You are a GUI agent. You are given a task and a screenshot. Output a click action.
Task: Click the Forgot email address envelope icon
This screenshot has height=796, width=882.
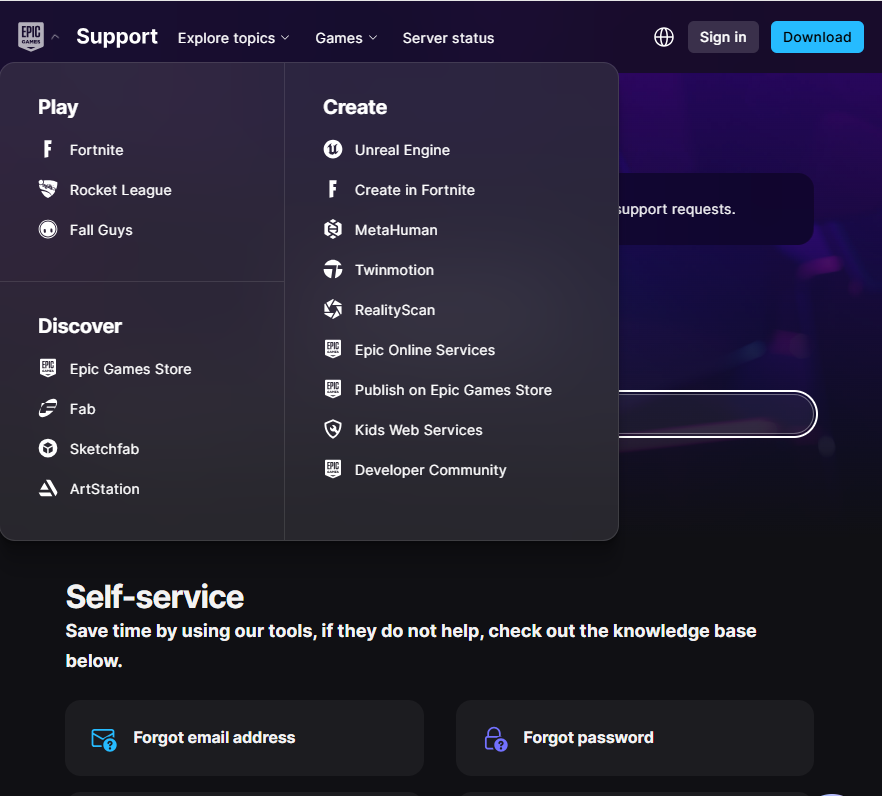click(x=104, y=739)
